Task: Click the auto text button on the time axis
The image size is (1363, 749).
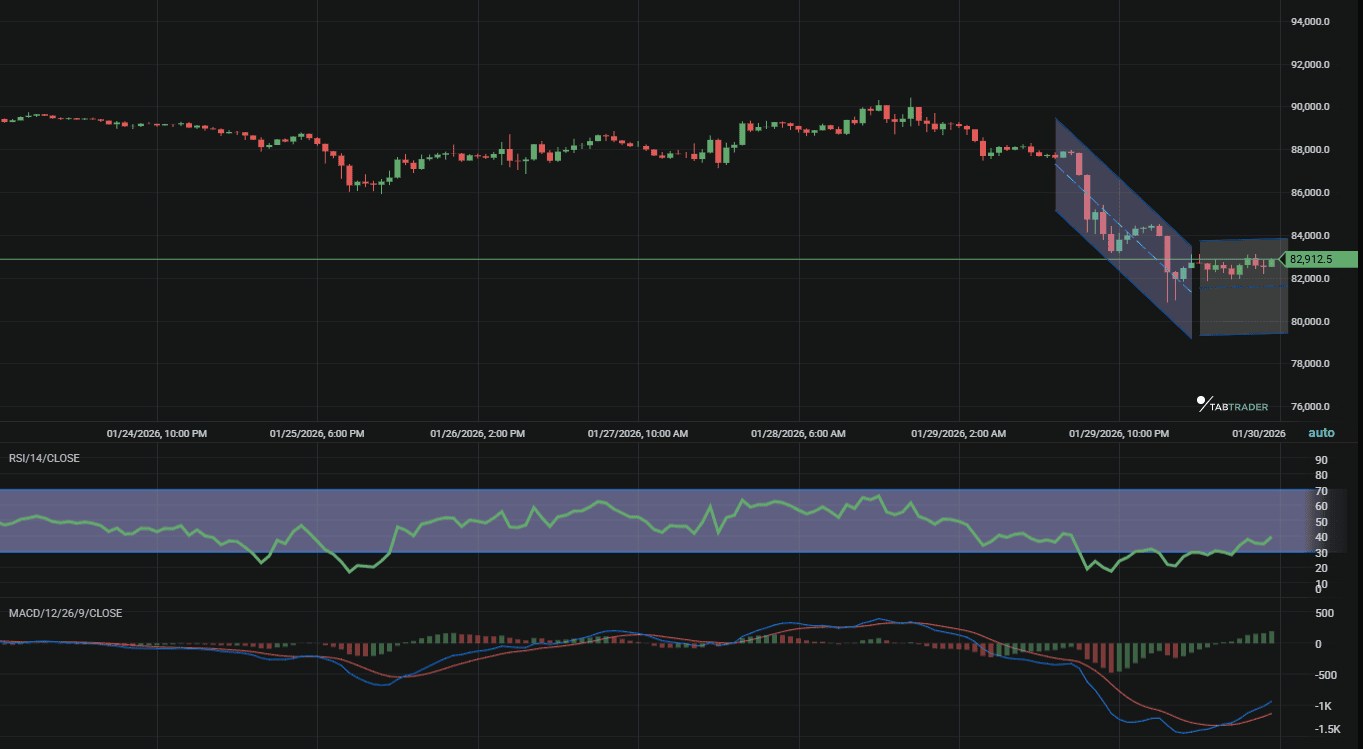Action: pos(1321,432)
